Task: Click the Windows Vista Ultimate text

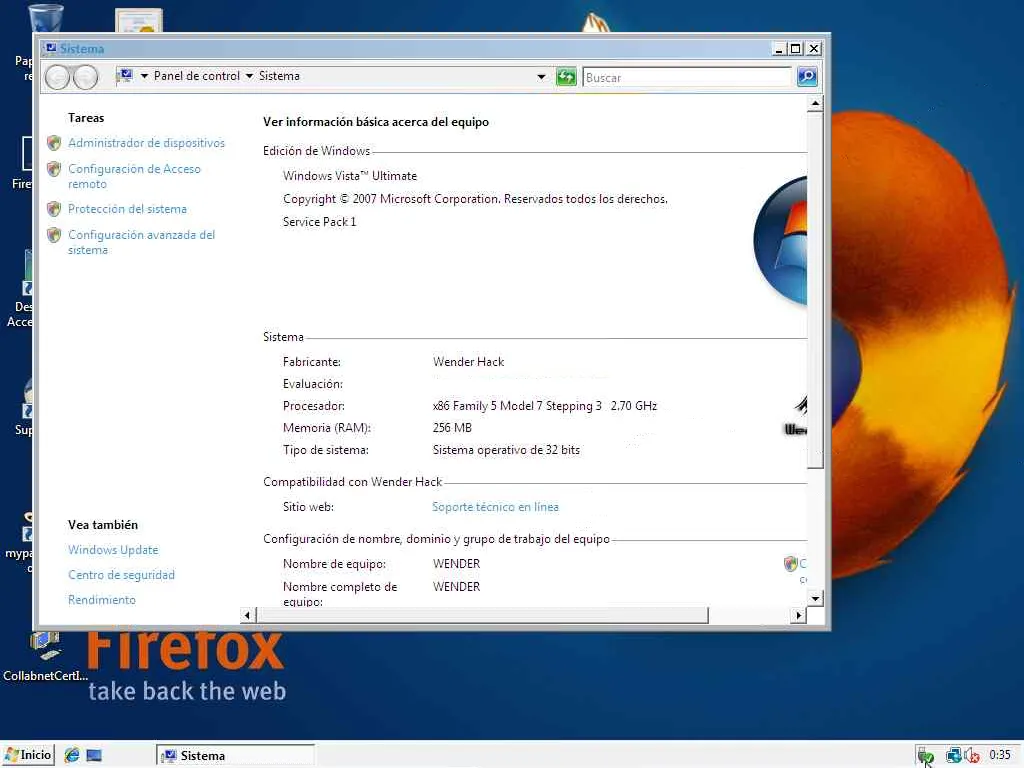Action: tap(349, 176)
